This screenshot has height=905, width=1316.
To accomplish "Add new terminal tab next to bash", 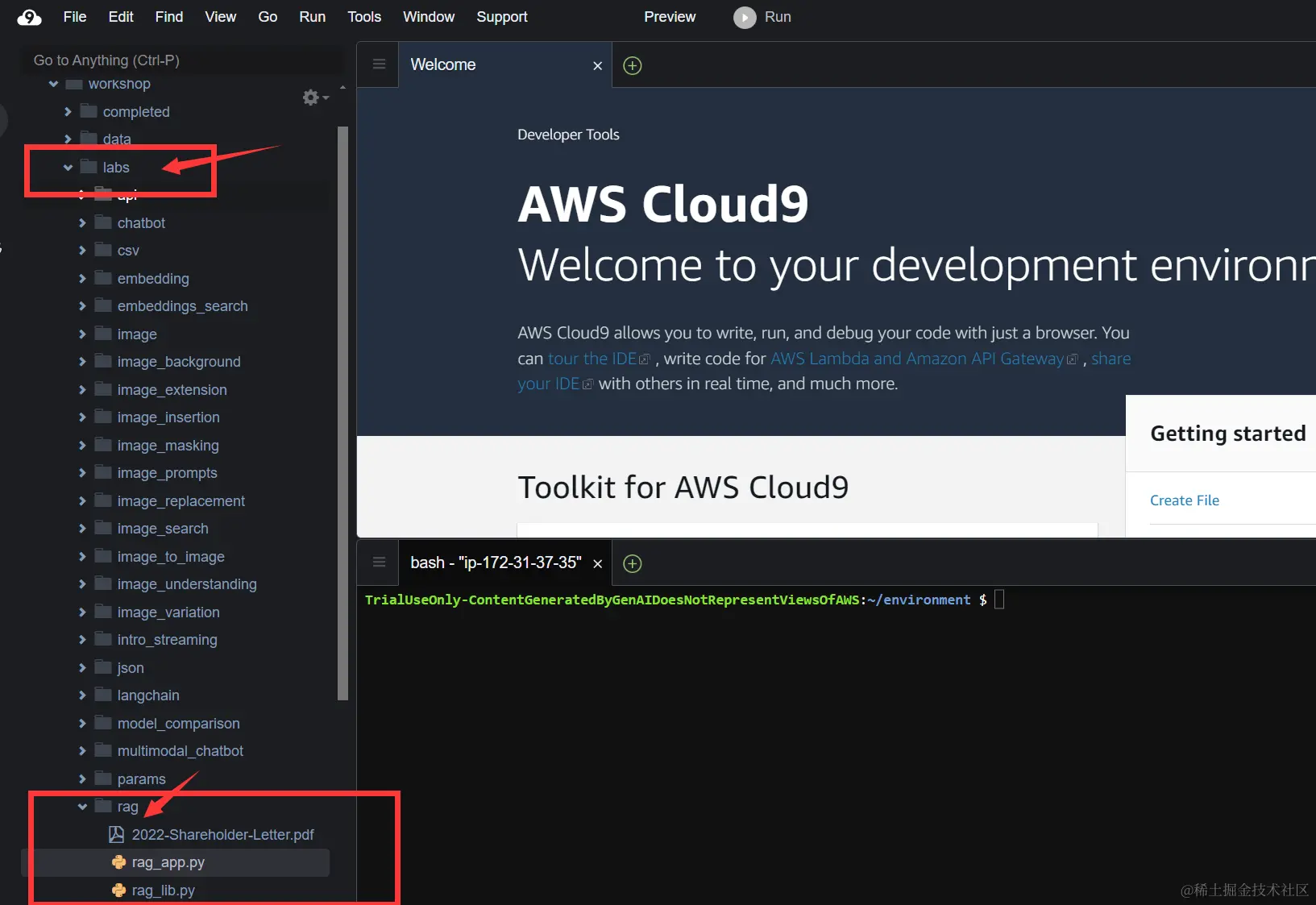I will coord(633,563).
